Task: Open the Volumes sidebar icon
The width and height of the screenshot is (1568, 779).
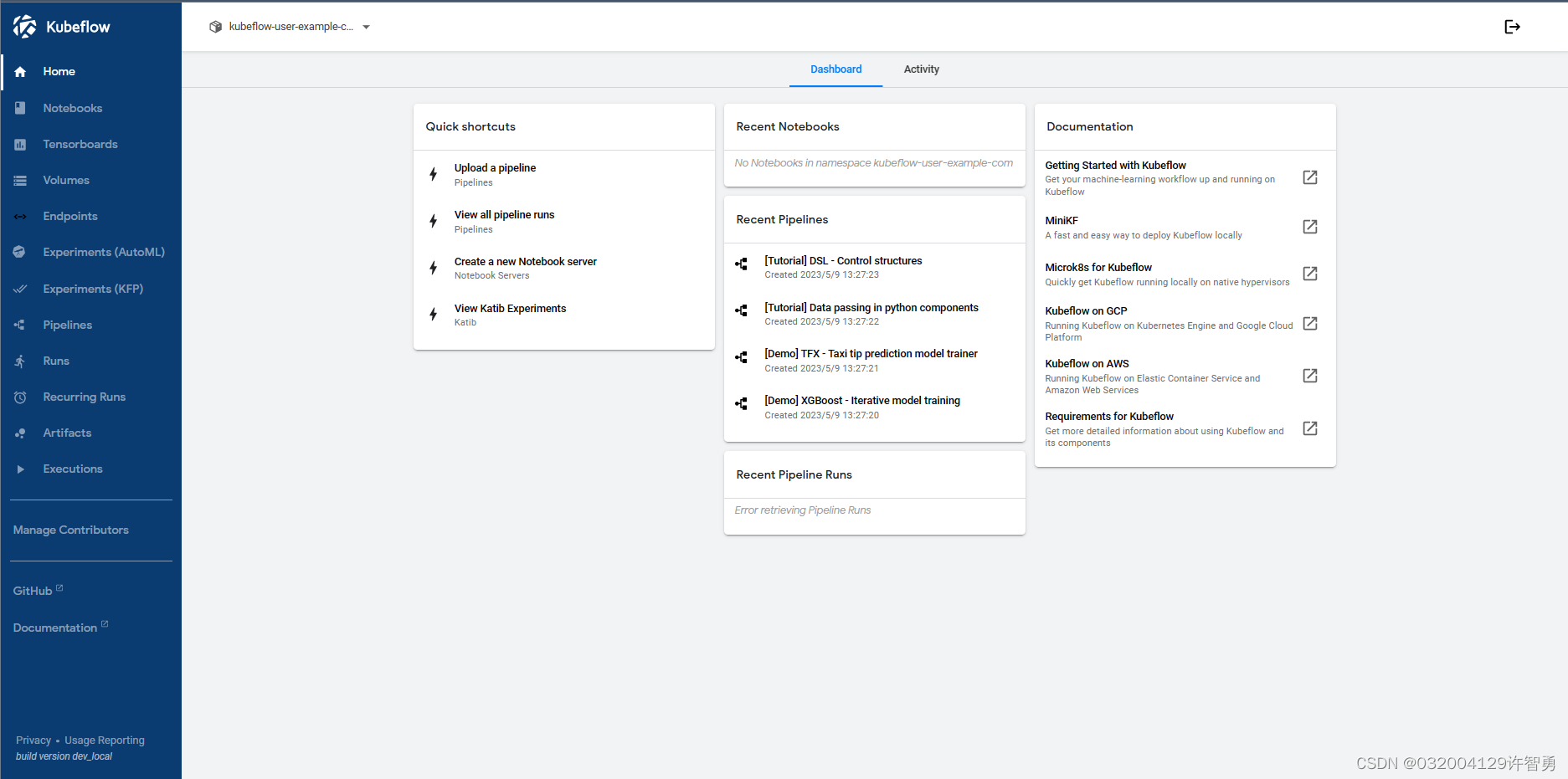Action: point(20,181)
